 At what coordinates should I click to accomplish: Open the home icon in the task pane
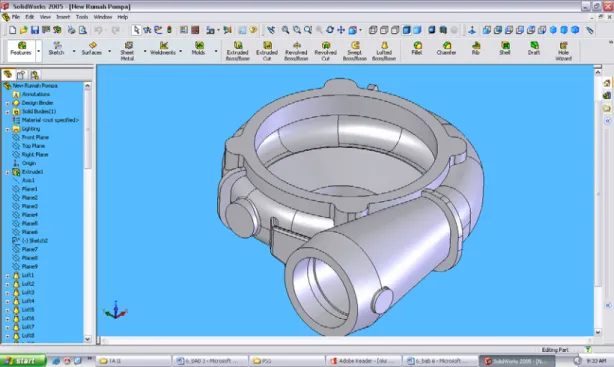[x=607, y=83]
